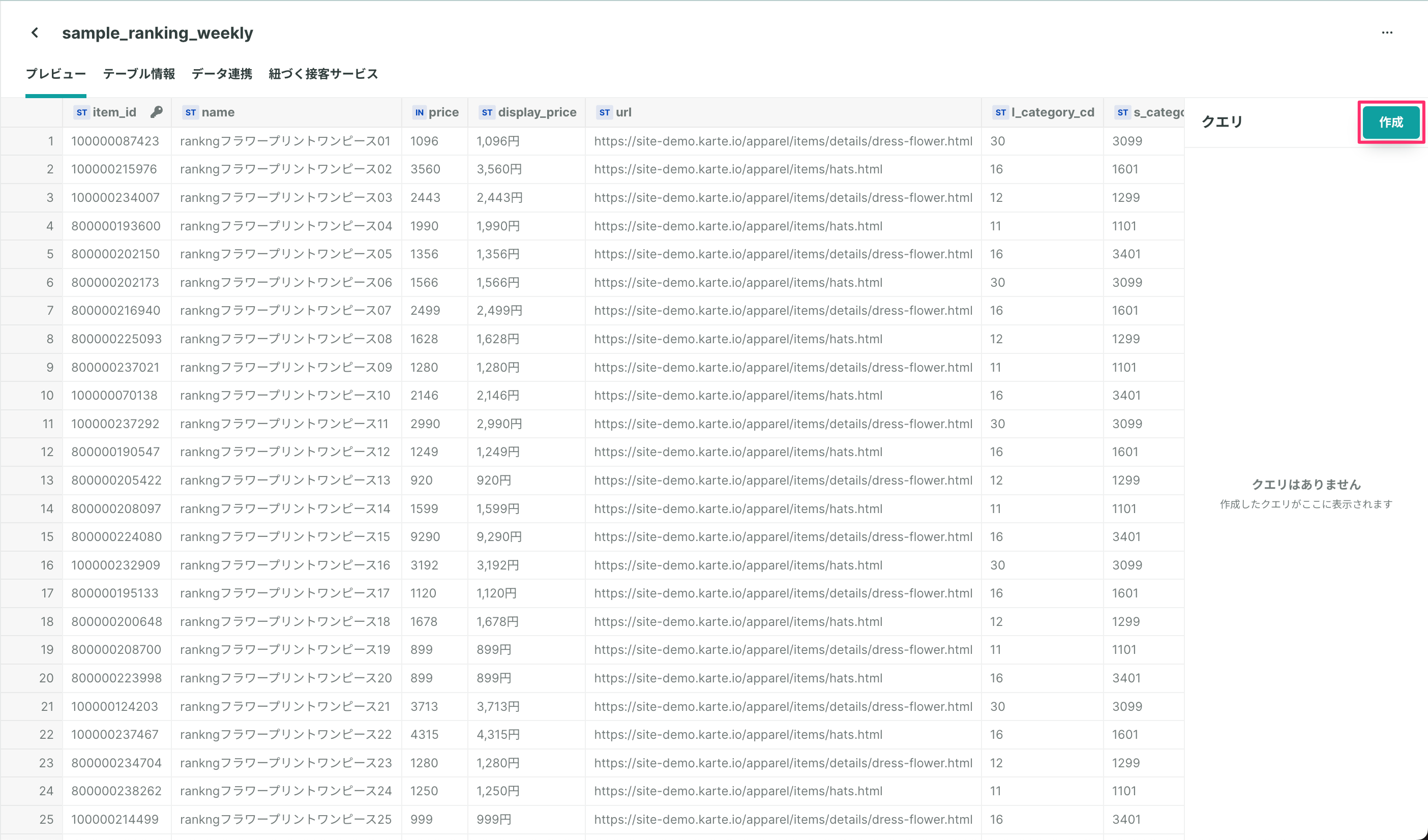This screenshot has height=840, width=1428.
Task: Select the price column header
Action: (x=435, y=113)
